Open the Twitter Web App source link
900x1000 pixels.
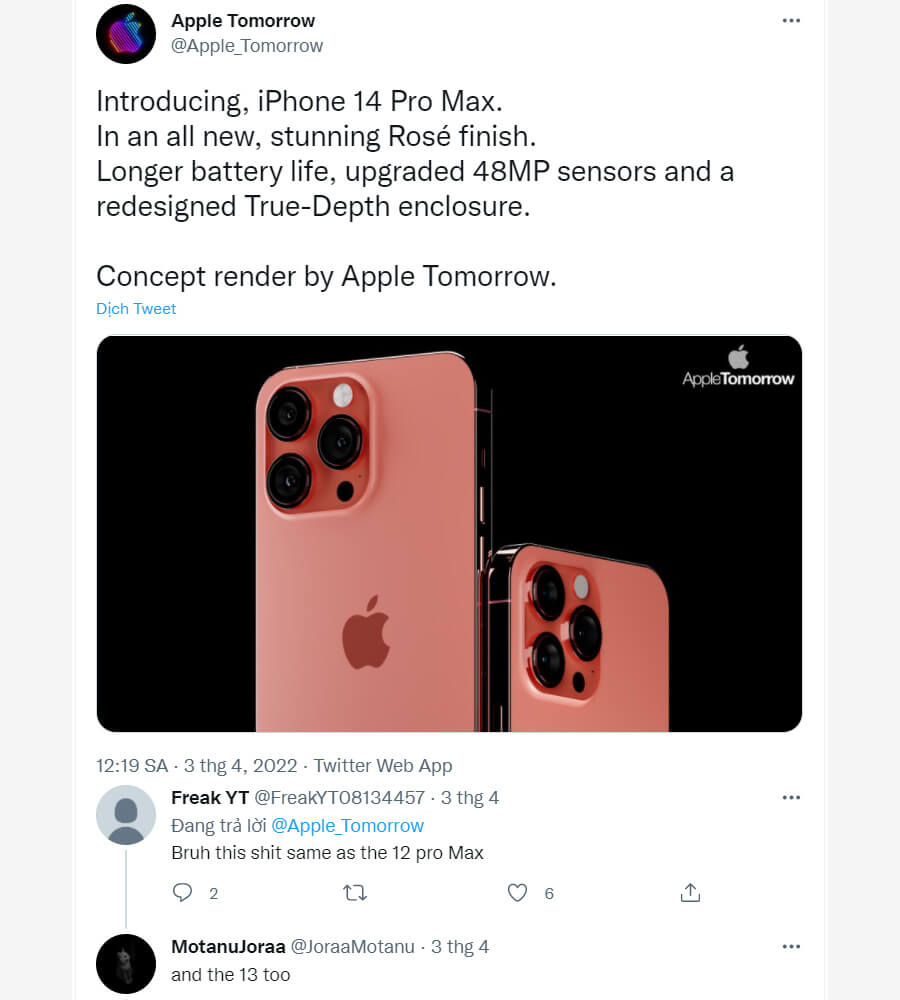[382, 765]
